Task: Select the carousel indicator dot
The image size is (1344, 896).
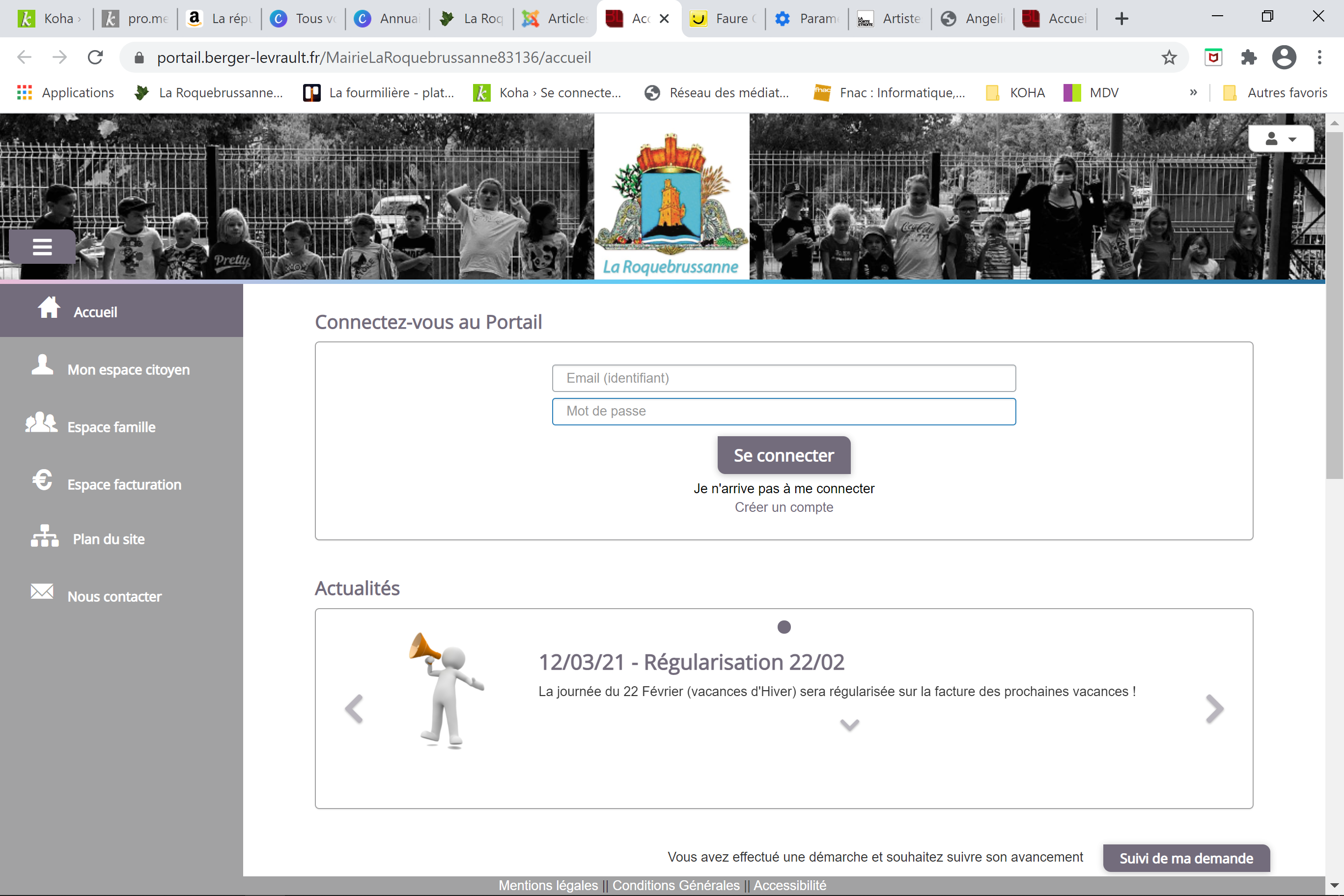Action: coord(784,627)
